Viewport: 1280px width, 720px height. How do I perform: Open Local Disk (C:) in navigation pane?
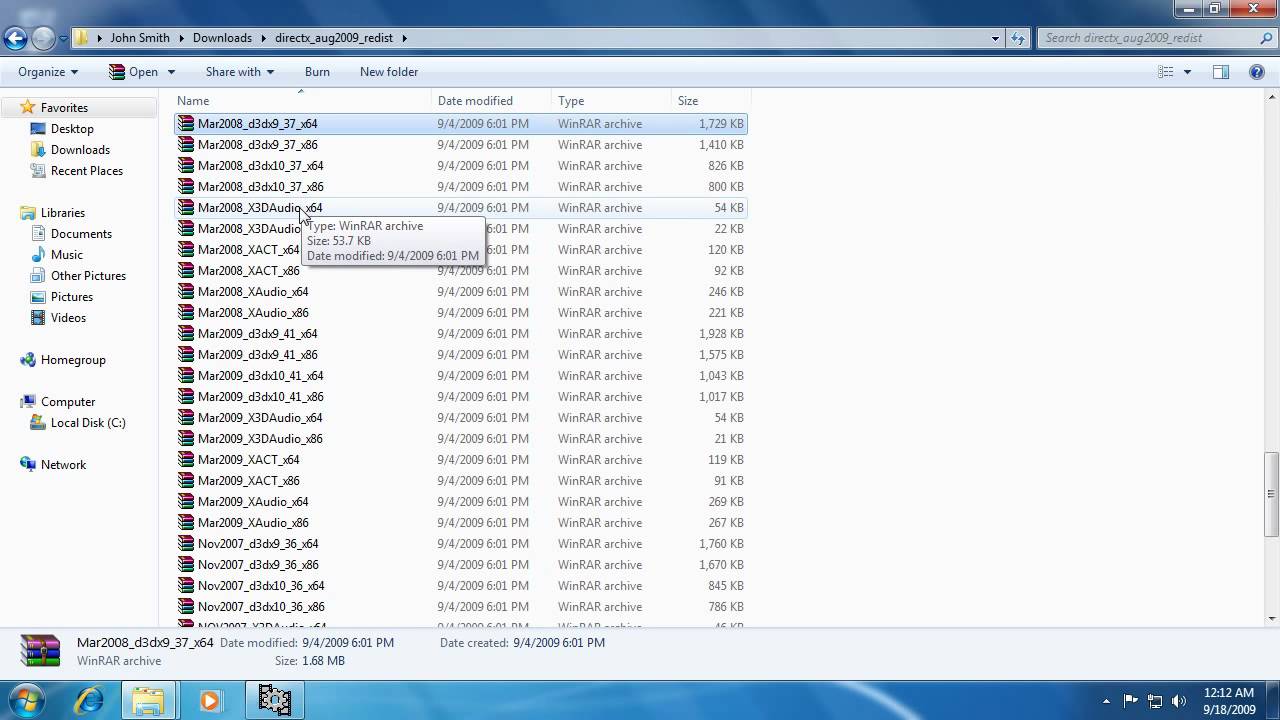coord(88,423)
